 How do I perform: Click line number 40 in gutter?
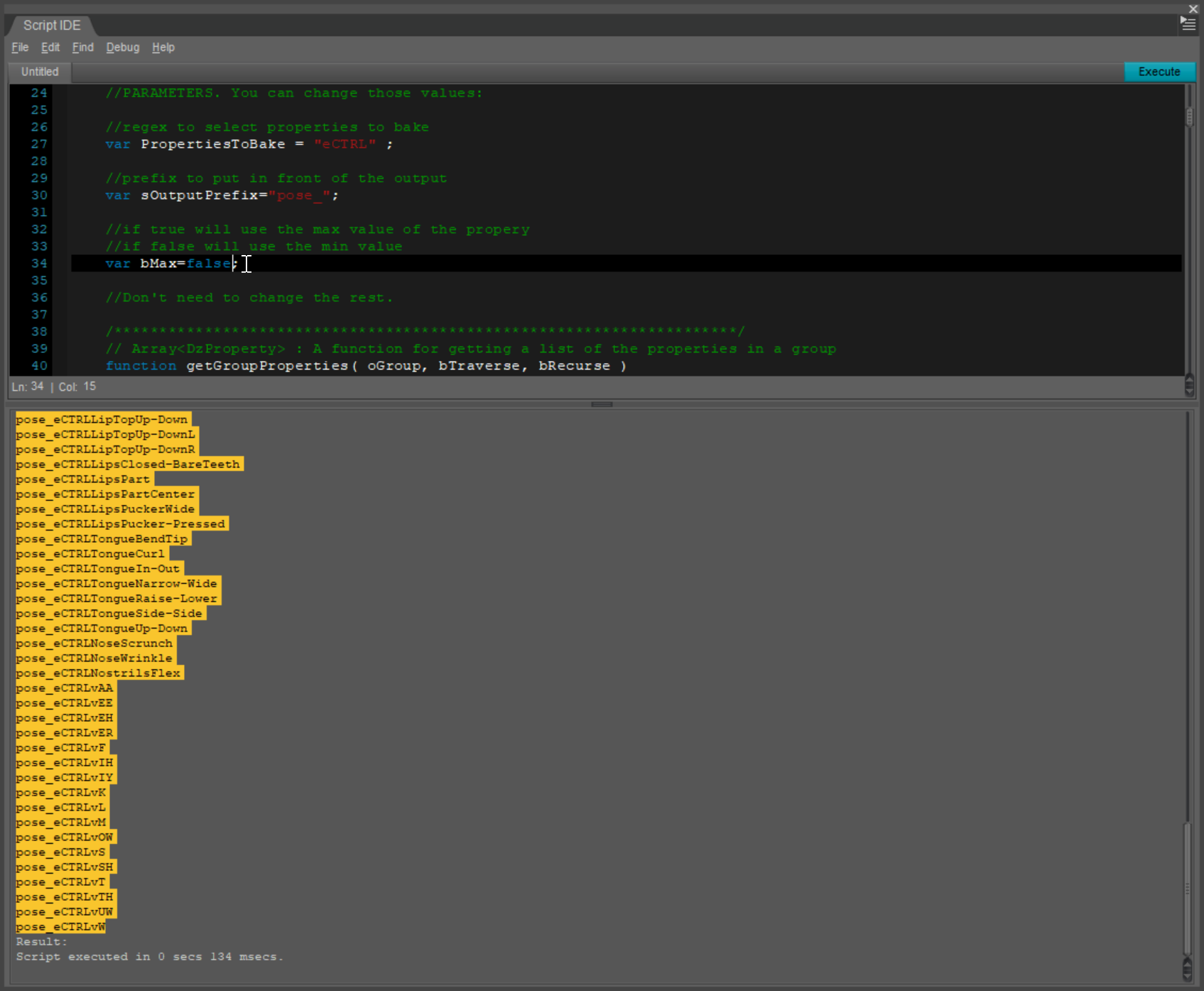click(39, 366)
